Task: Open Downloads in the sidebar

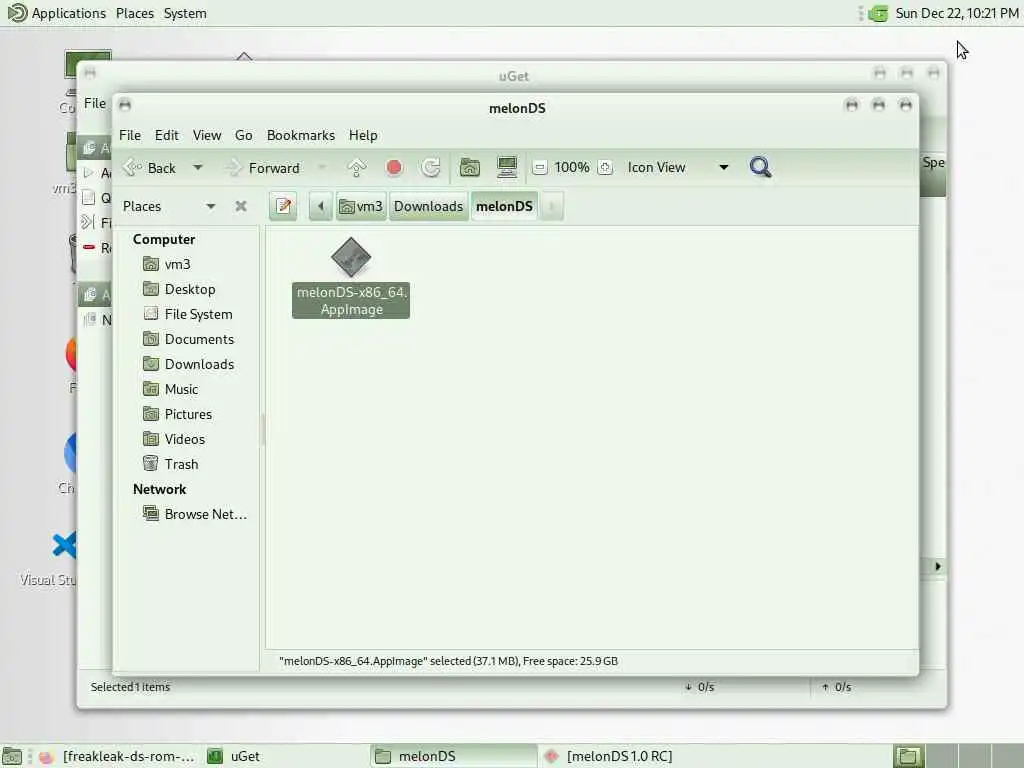Action: 189,364
